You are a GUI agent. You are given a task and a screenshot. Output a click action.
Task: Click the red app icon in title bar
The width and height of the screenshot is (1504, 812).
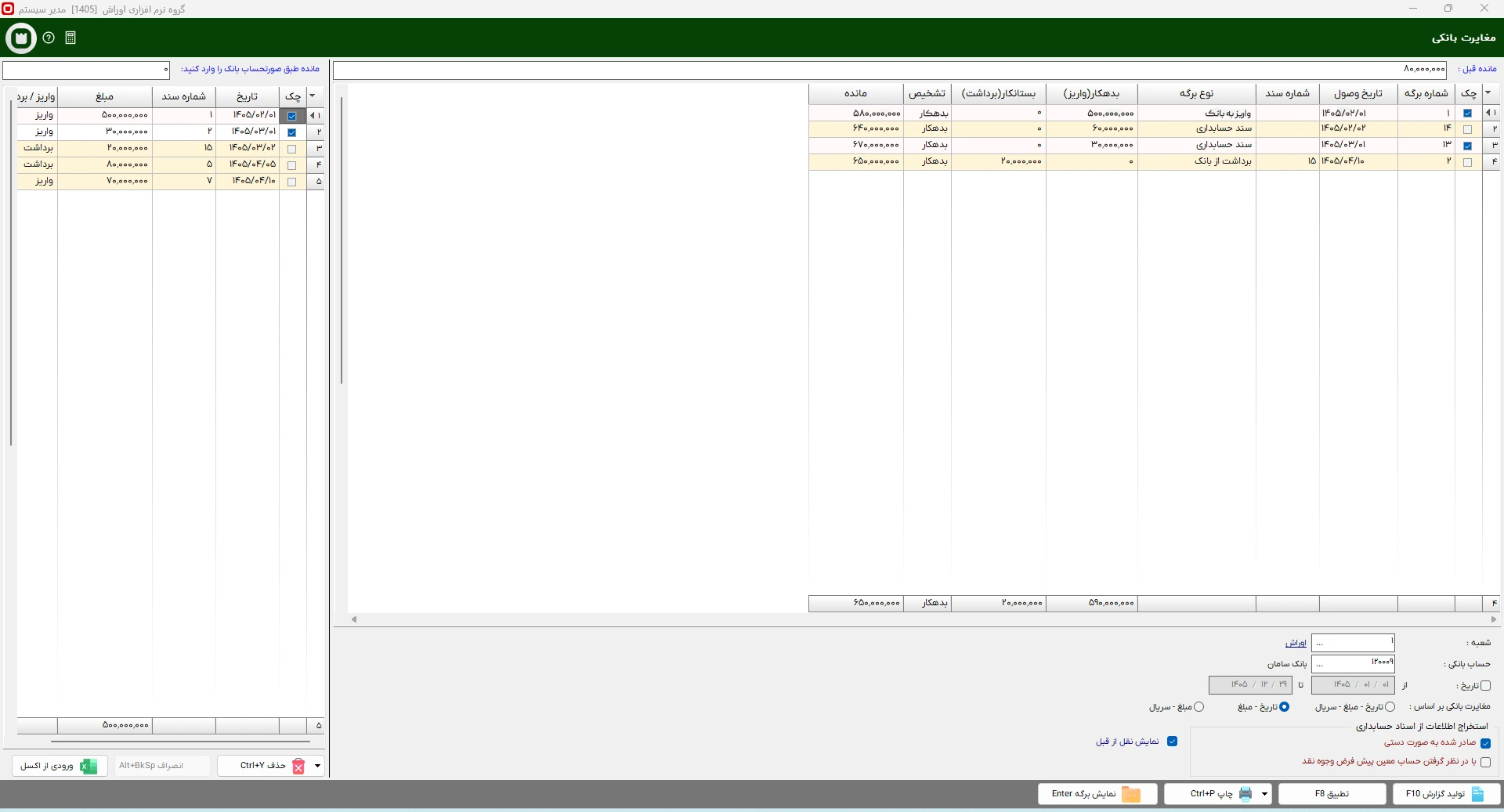coord(8,9)
